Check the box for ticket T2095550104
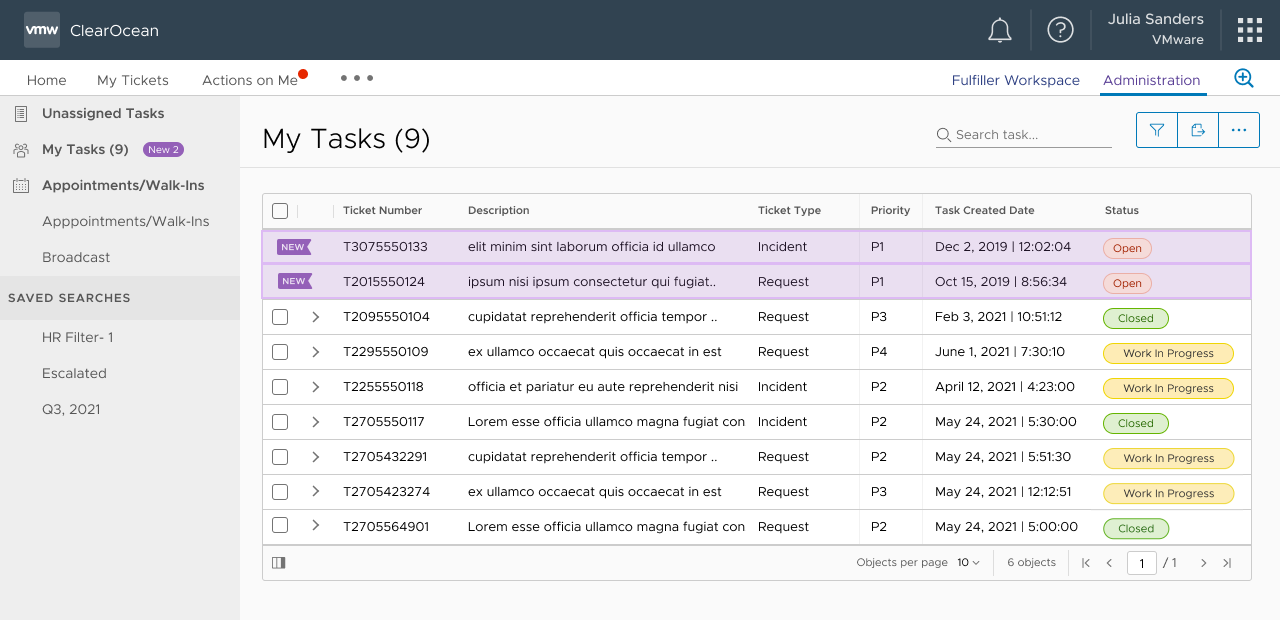Viewport: 1280px width, 620px height. click(x=280, y=317)
